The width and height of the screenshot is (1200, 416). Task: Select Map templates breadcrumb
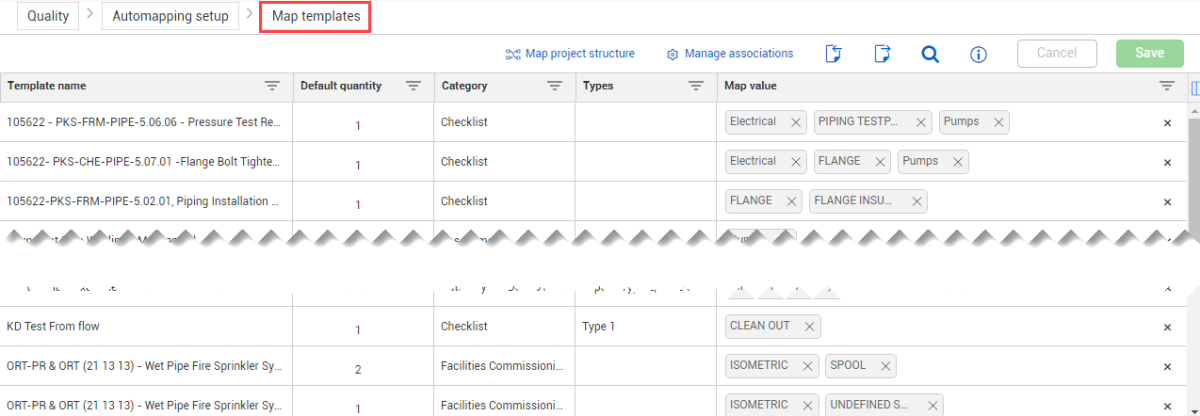316,16
